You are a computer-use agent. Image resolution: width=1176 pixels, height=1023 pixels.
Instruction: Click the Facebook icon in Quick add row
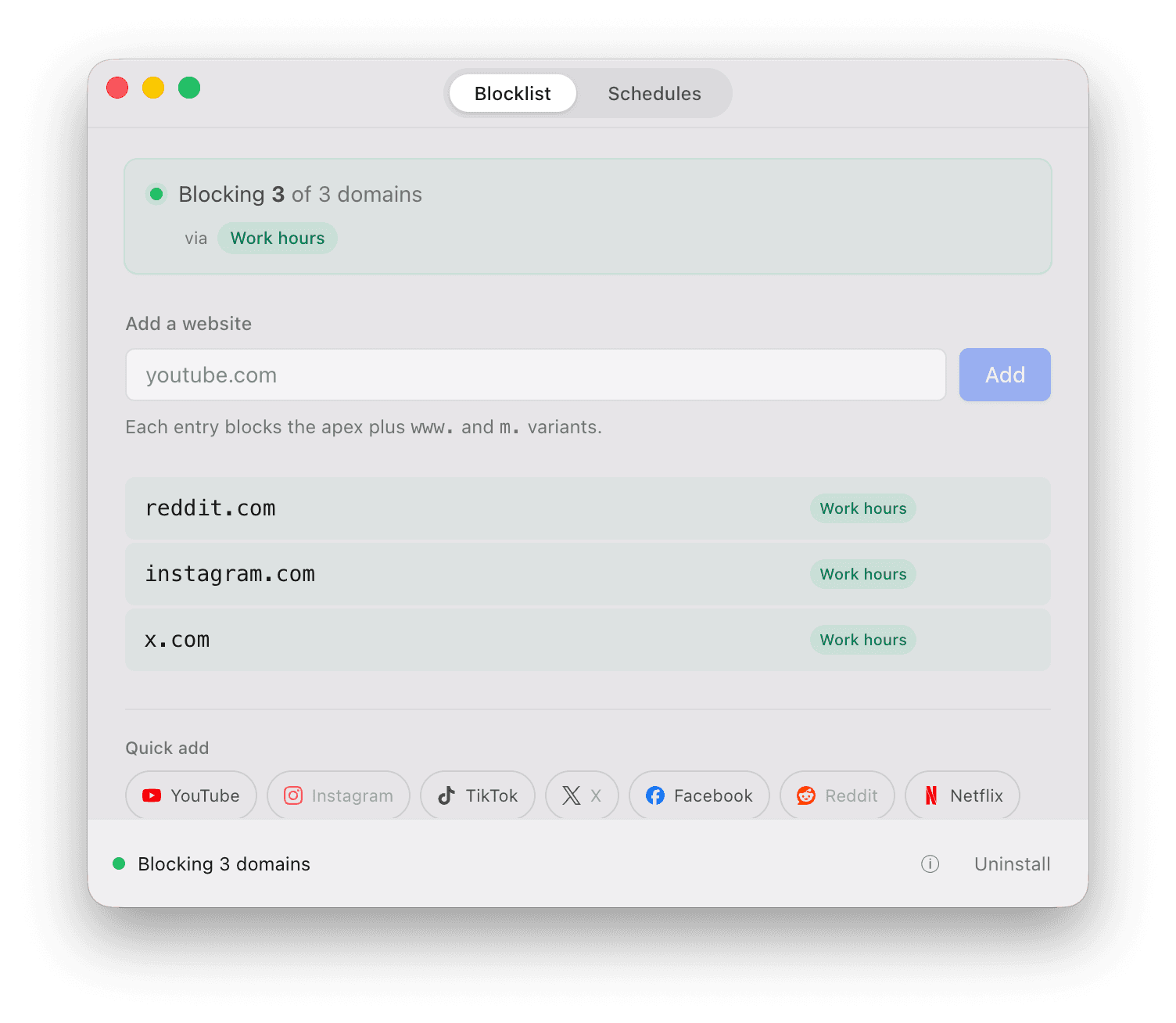(x=656, y=795)
